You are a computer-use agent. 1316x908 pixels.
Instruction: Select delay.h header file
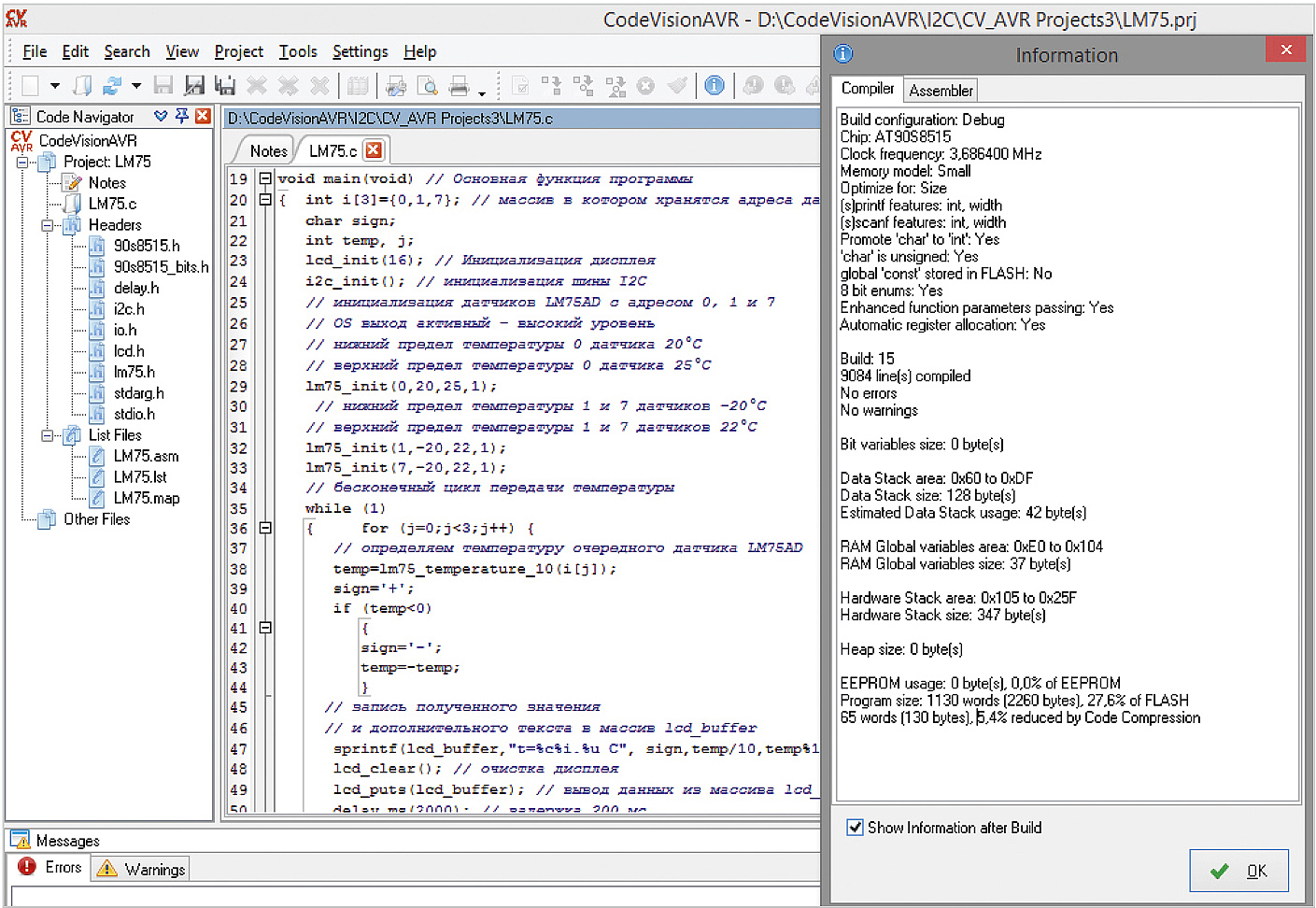point(136,288)
